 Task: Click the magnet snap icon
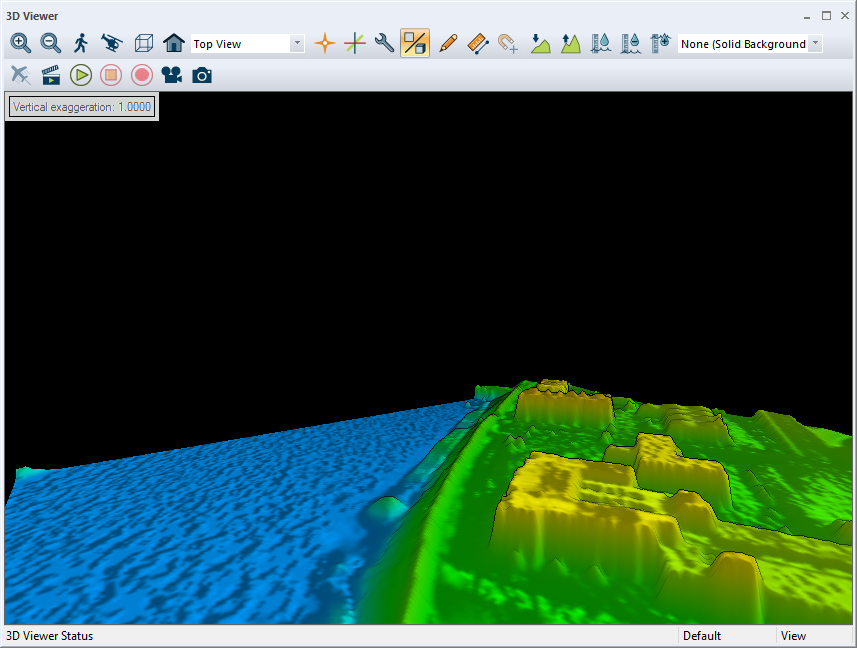[508, 43]
